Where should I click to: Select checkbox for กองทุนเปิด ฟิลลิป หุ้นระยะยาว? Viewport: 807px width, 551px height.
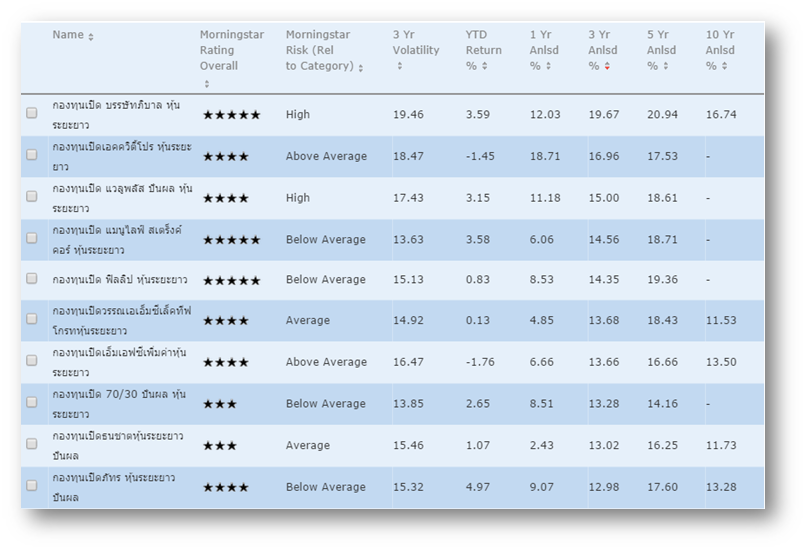tap(32, 279)
